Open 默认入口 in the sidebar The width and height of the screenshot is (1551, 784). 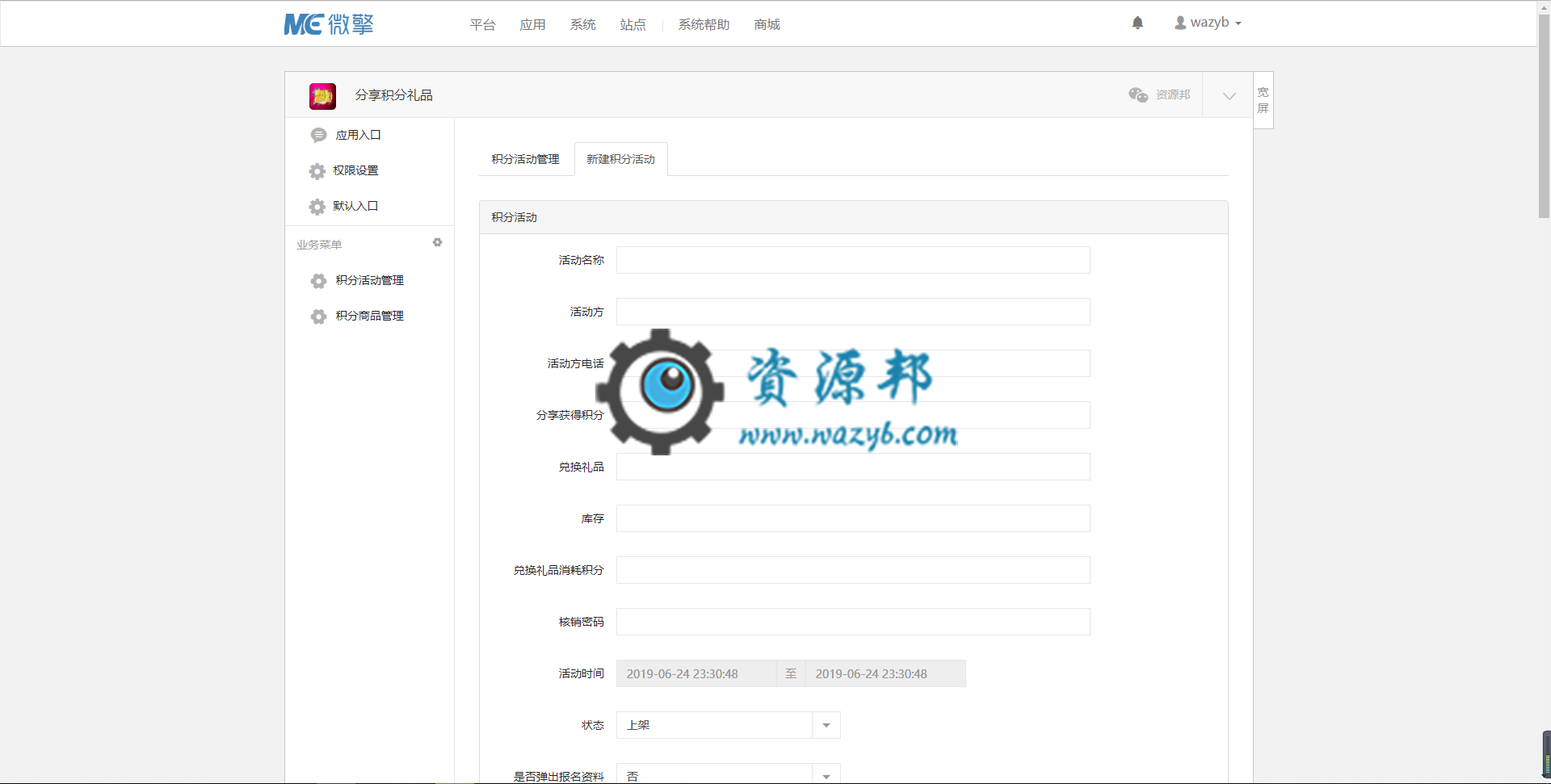coord(355,206)
